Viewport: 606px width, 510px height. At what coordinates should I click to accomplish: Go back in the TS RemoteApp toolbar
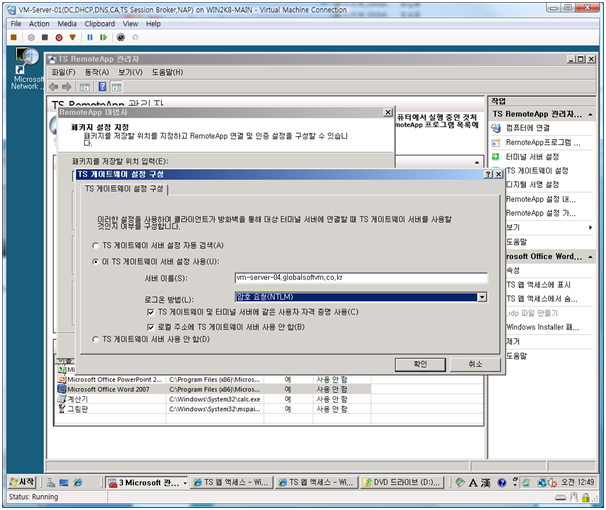(x=54, y=87)
